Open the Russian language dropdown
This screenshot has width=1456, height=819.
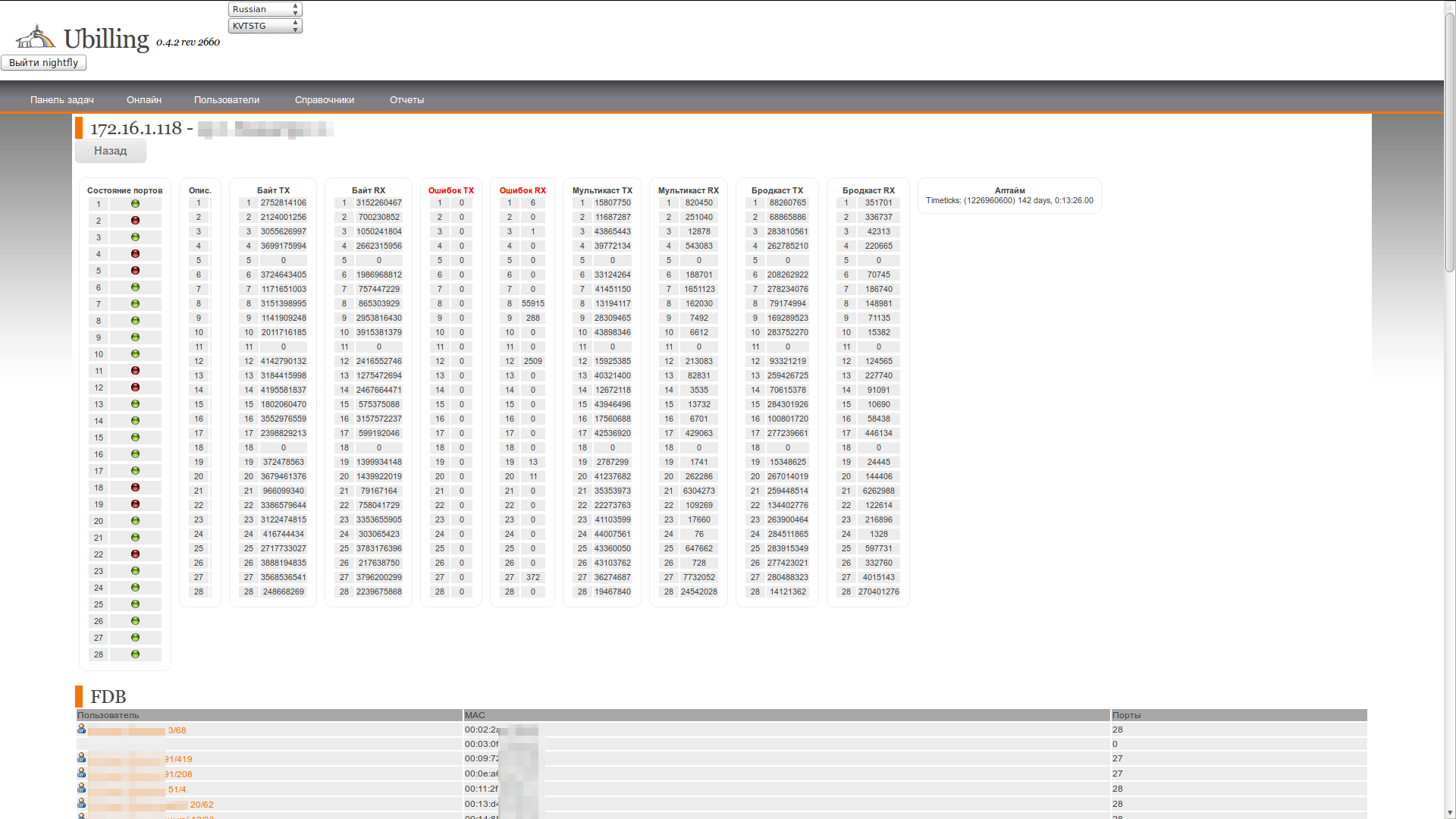[265, 9]
